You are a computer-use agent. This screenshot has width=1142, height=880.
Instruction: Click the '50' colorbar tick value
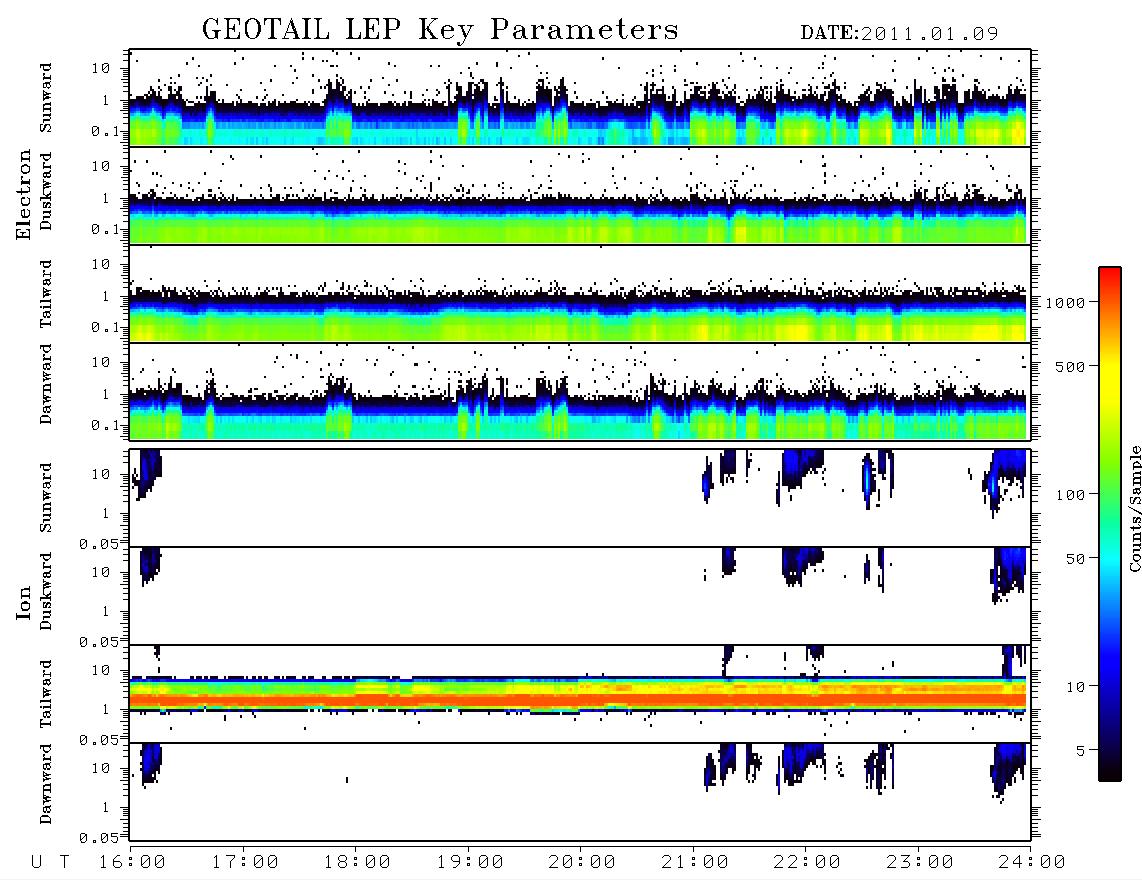(x=1076, y=559)
